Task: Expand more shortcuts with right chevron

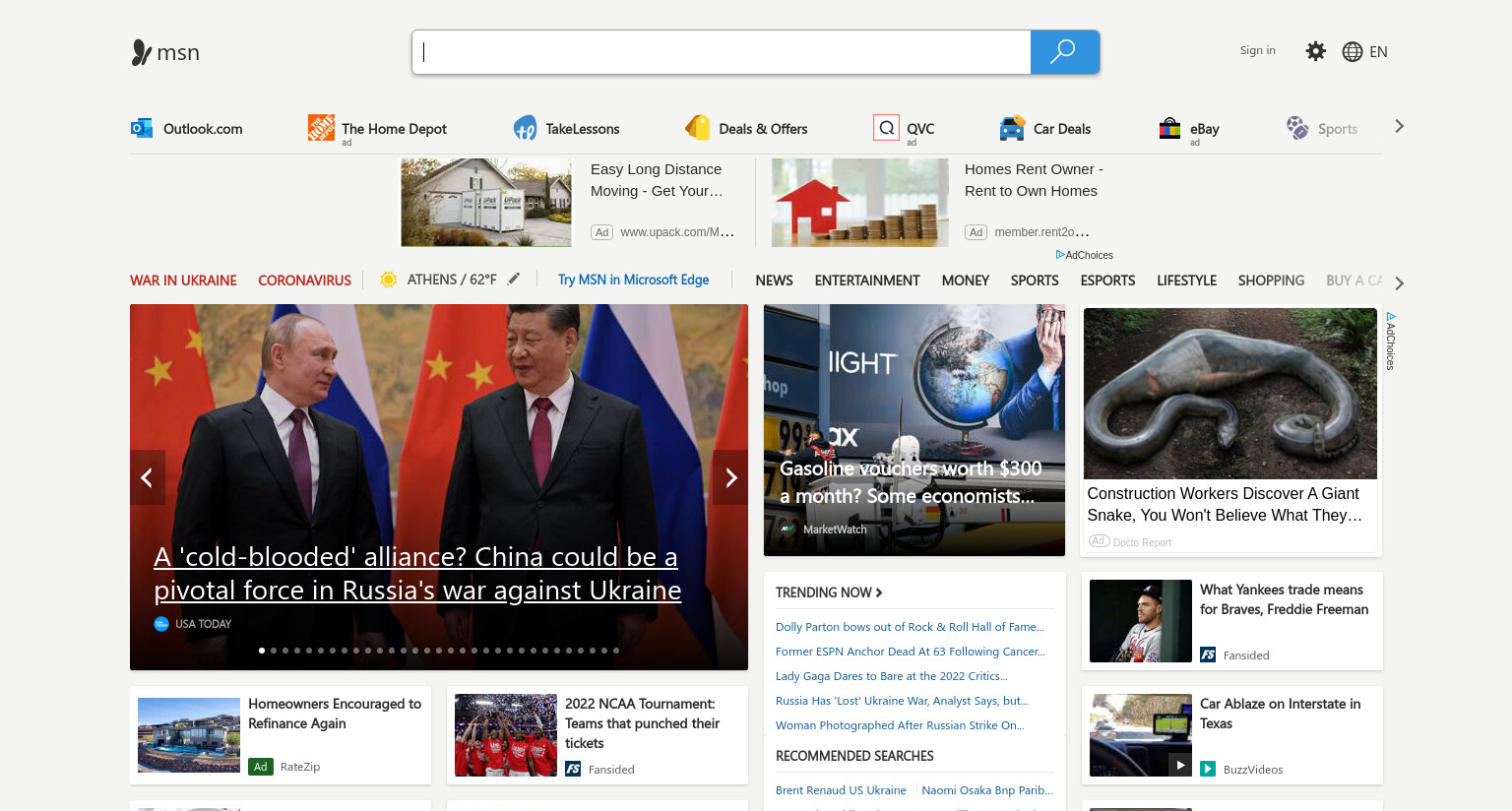Action: pyautogui.click(x=1399, y=126)
